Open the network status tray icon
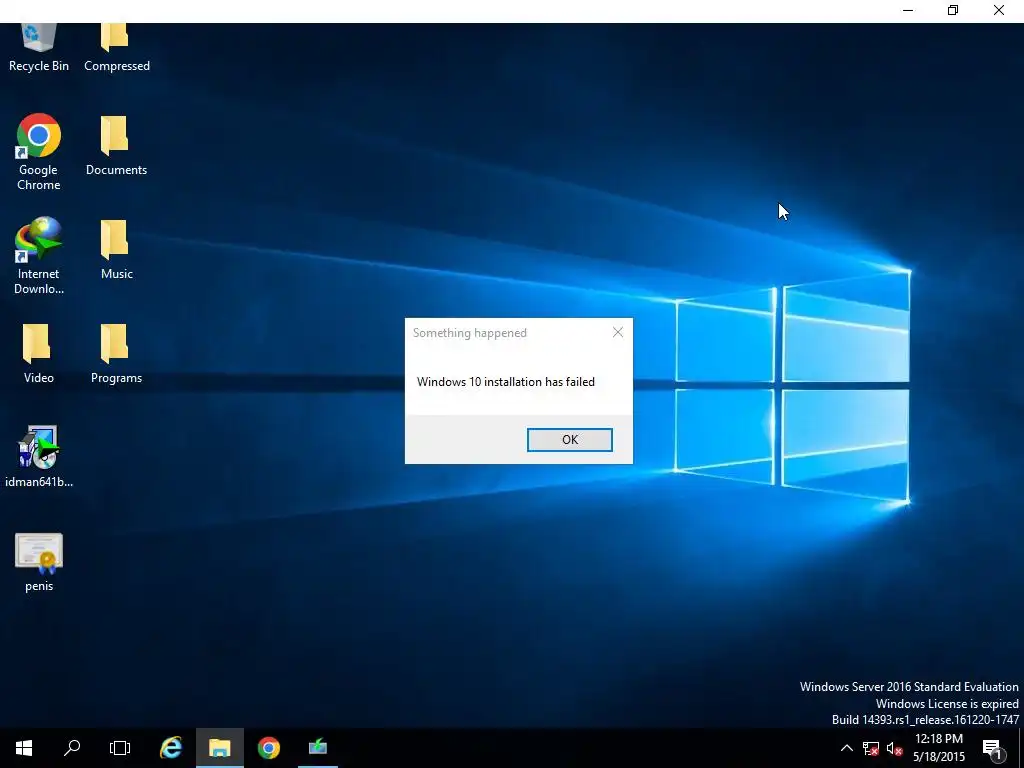This screenshot has height=768, width=1024. tap(871, 748)
